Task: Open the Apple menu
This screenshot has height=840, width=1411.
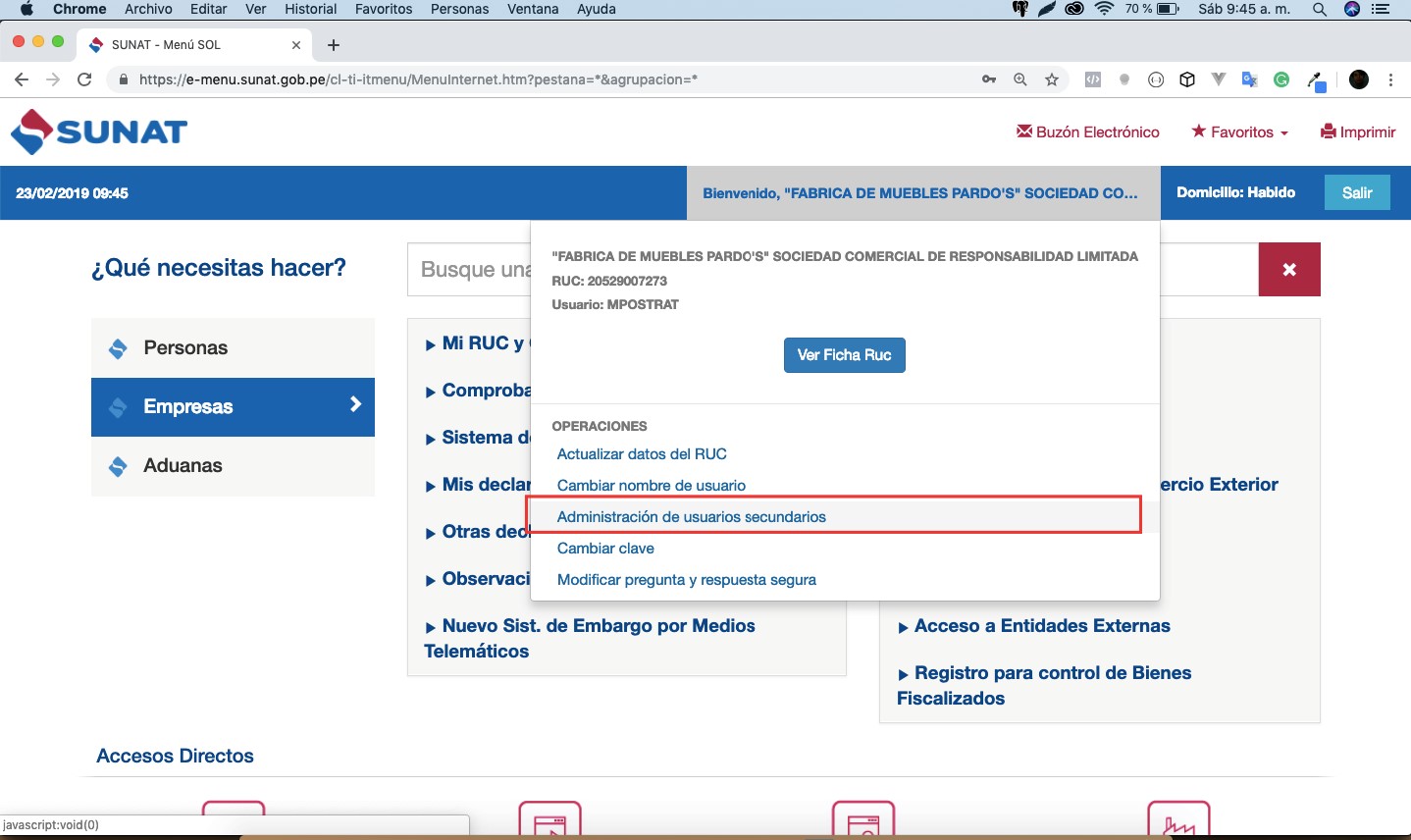Action: coord(26,9)
